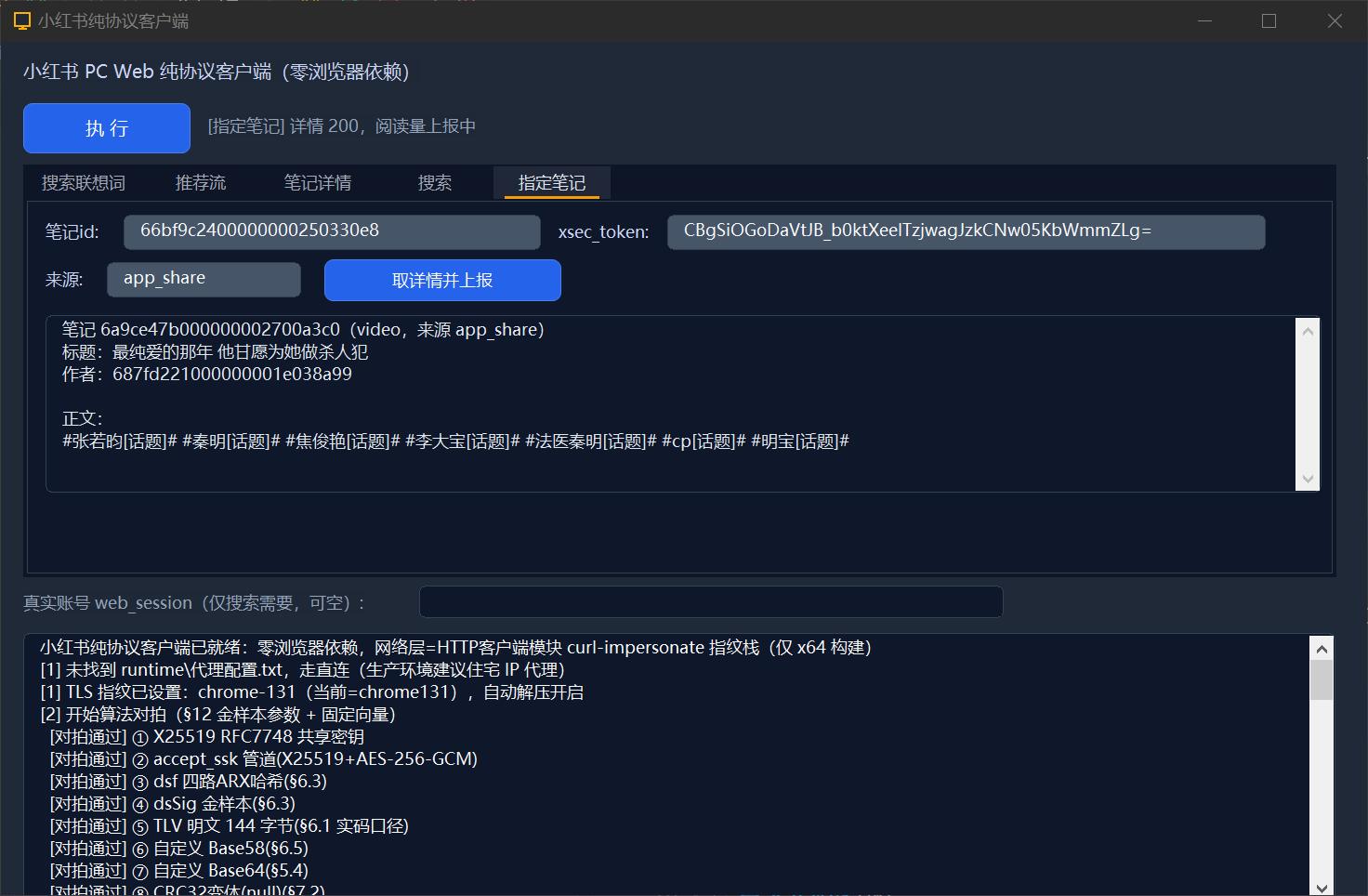Click the blue 执行 button

tap(107, 128)
